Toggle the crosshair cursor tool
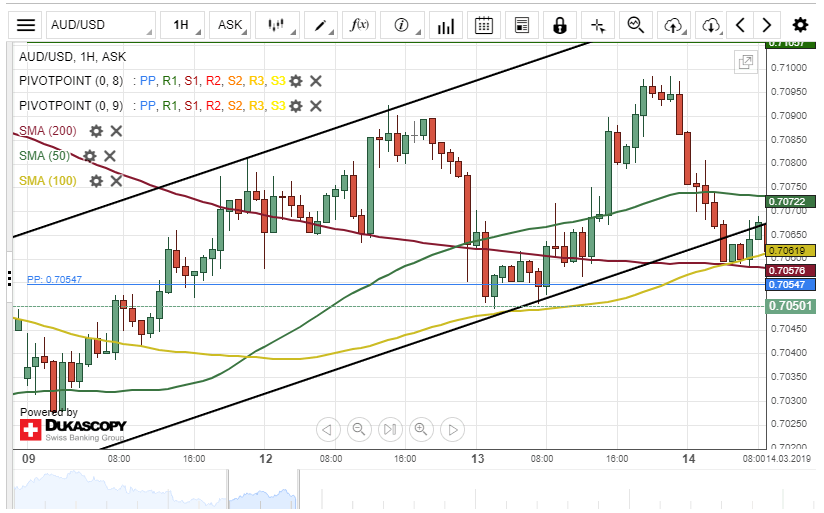The width and height of the screenshot is (824, 513). [598, 25]
